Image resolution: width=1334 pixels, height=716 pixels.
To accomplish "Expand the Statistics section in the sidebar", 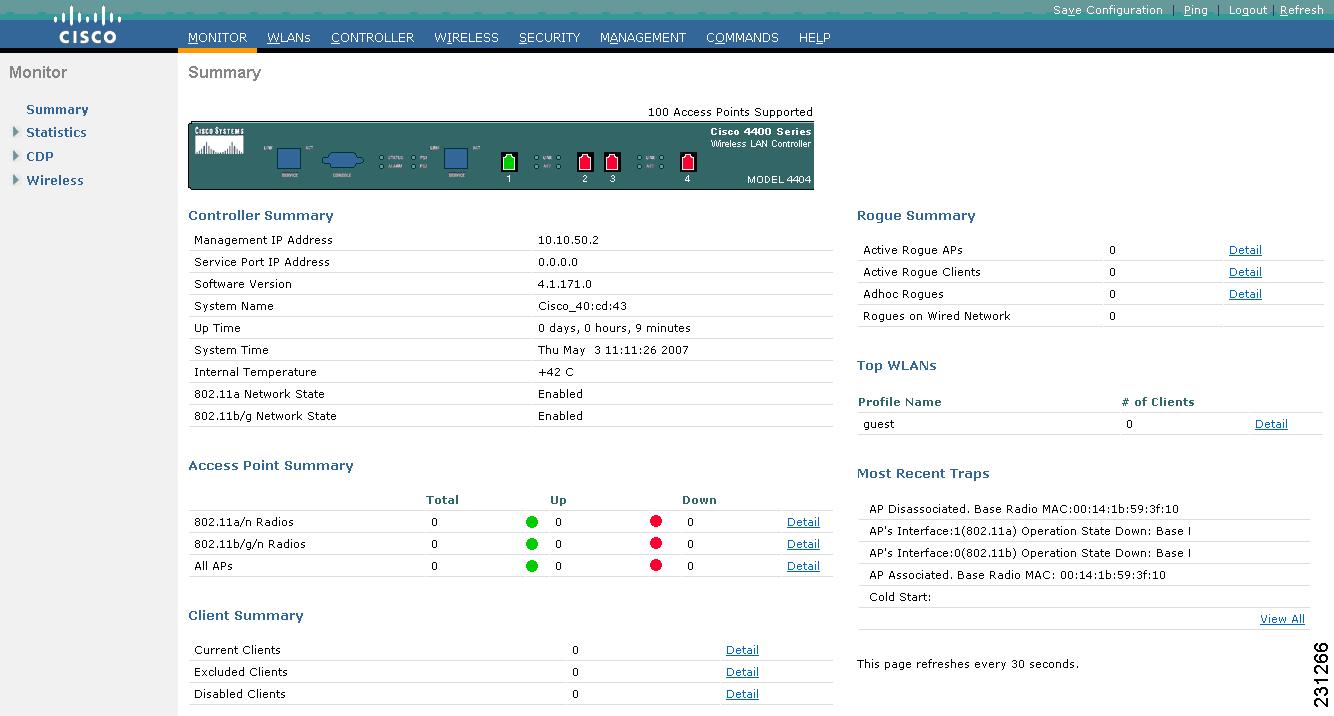I will click(x=16, y=132).
